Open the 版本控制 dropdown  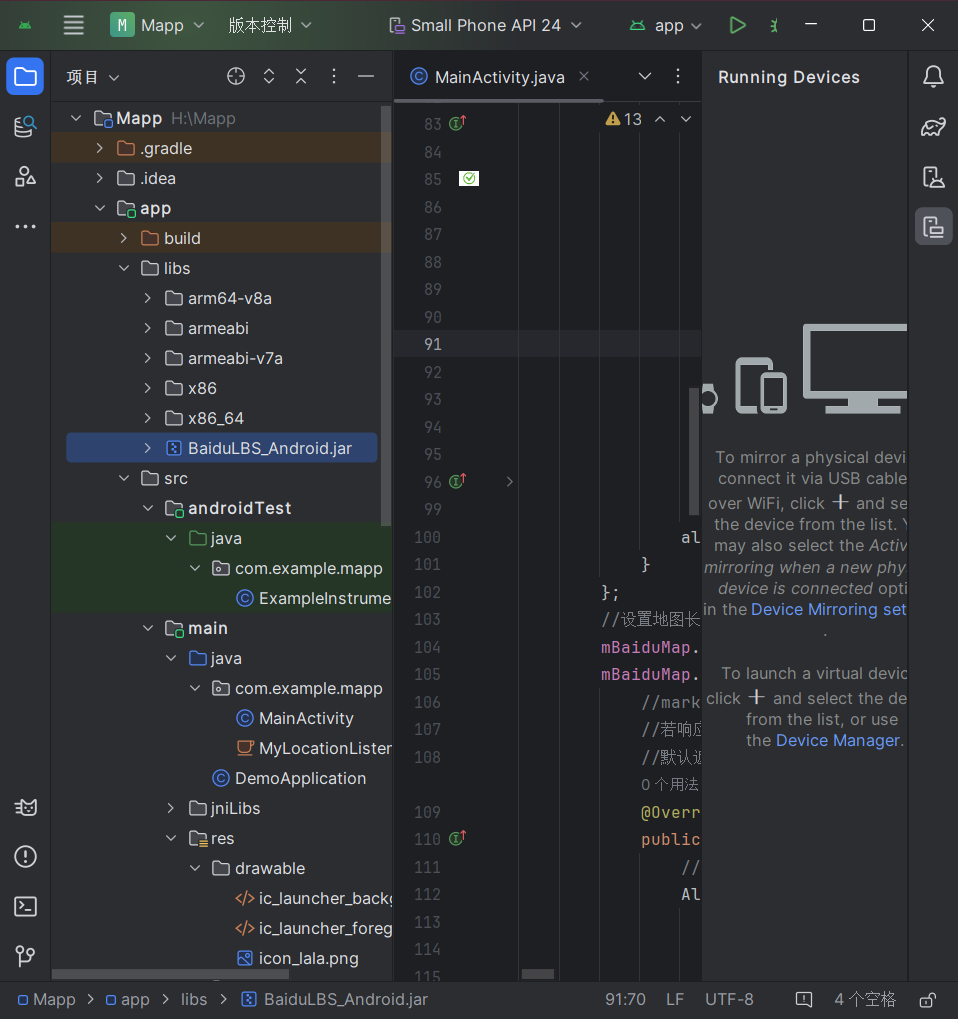tap(270, 25)
